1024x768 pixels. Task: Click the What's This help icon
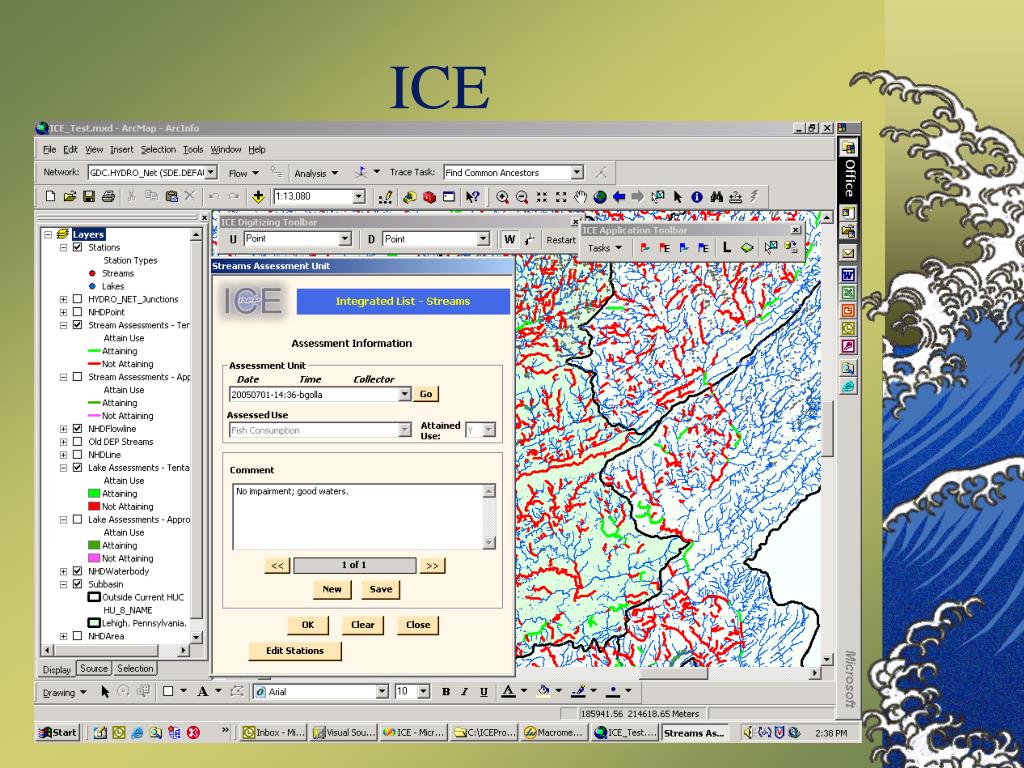click(473, 197)
